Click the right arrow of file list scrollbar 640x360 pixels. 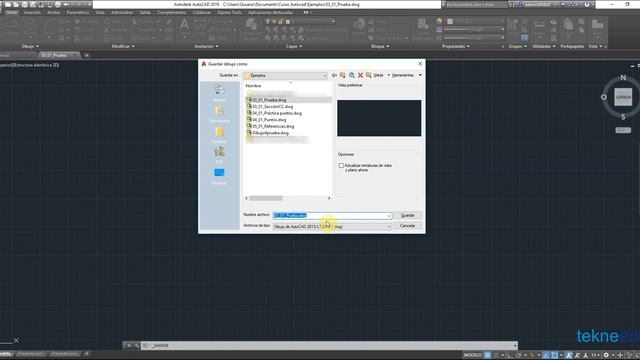(329, 198)
